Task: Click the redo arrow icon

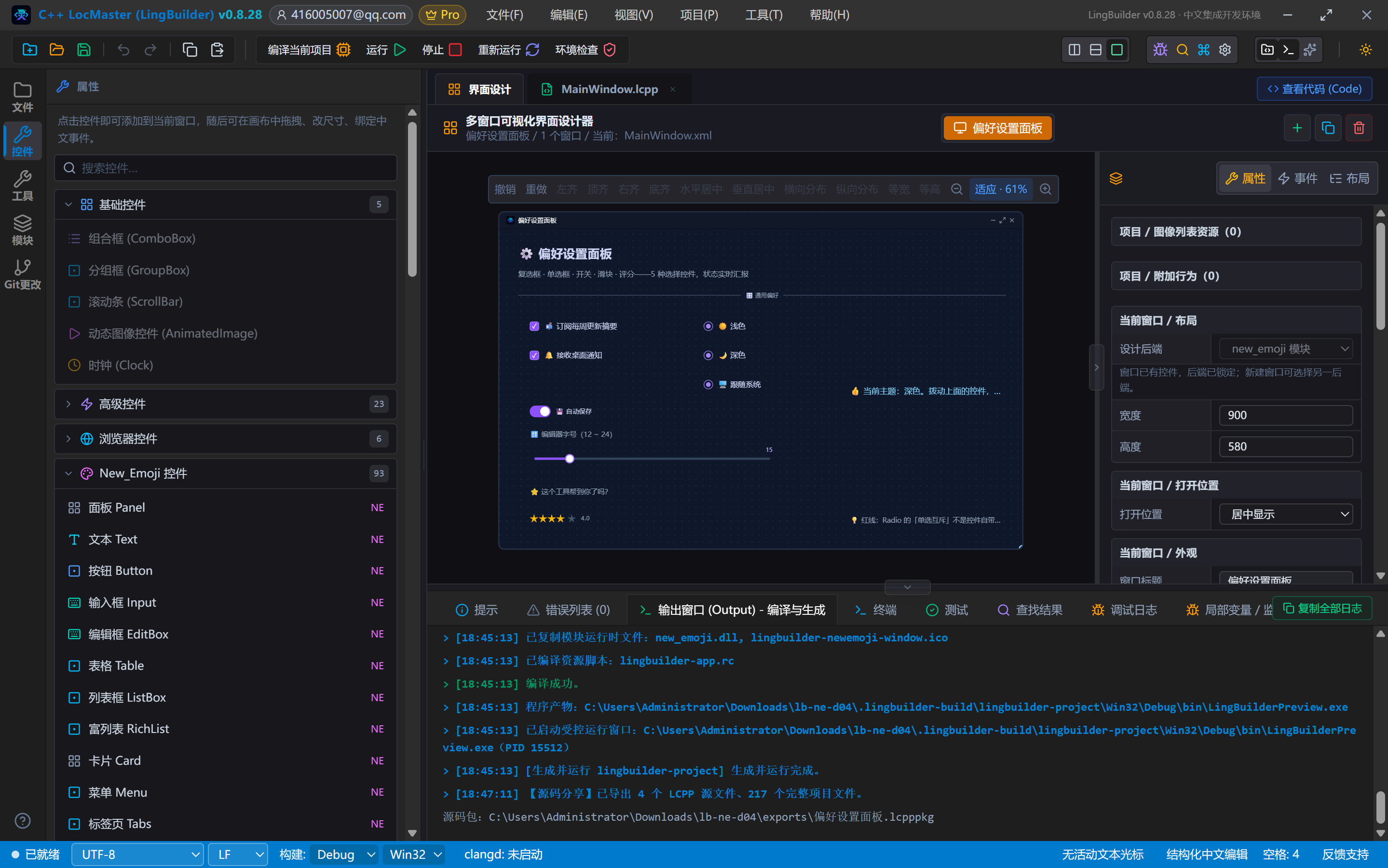Action: pyautogui.click(x=150, y=50)
